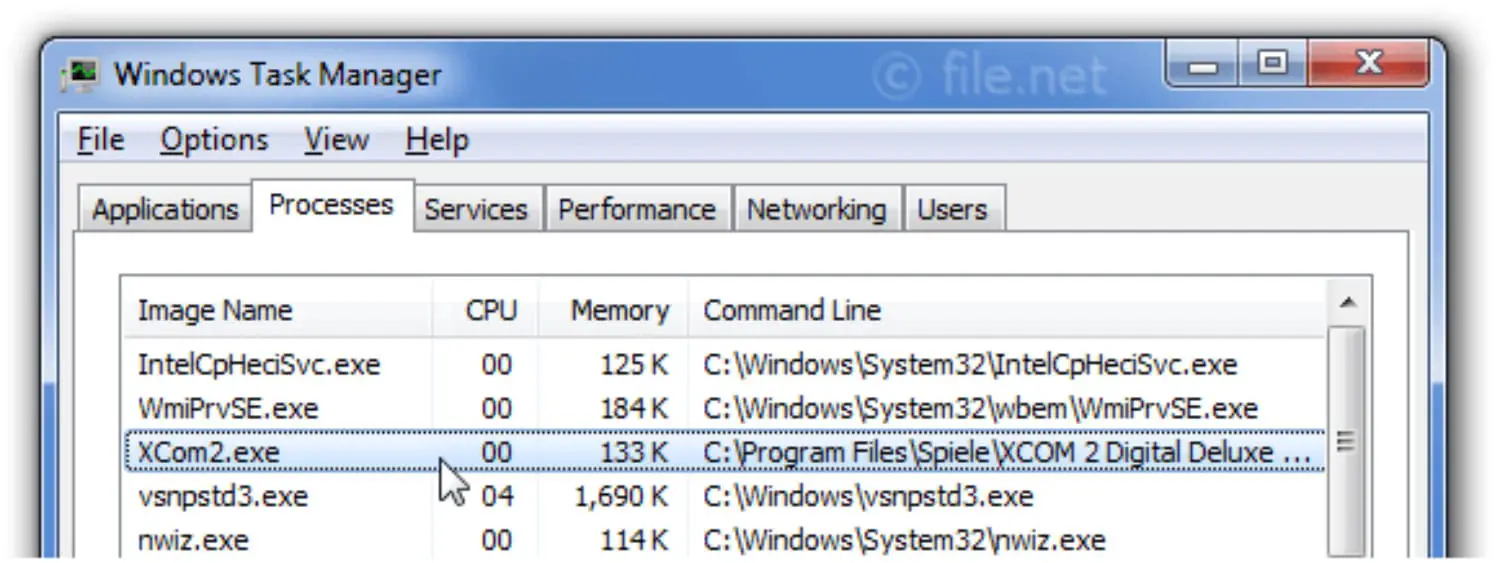Open the Options menu
Image resolution: width=1500 pixels, height=563 pixels.
214,140
